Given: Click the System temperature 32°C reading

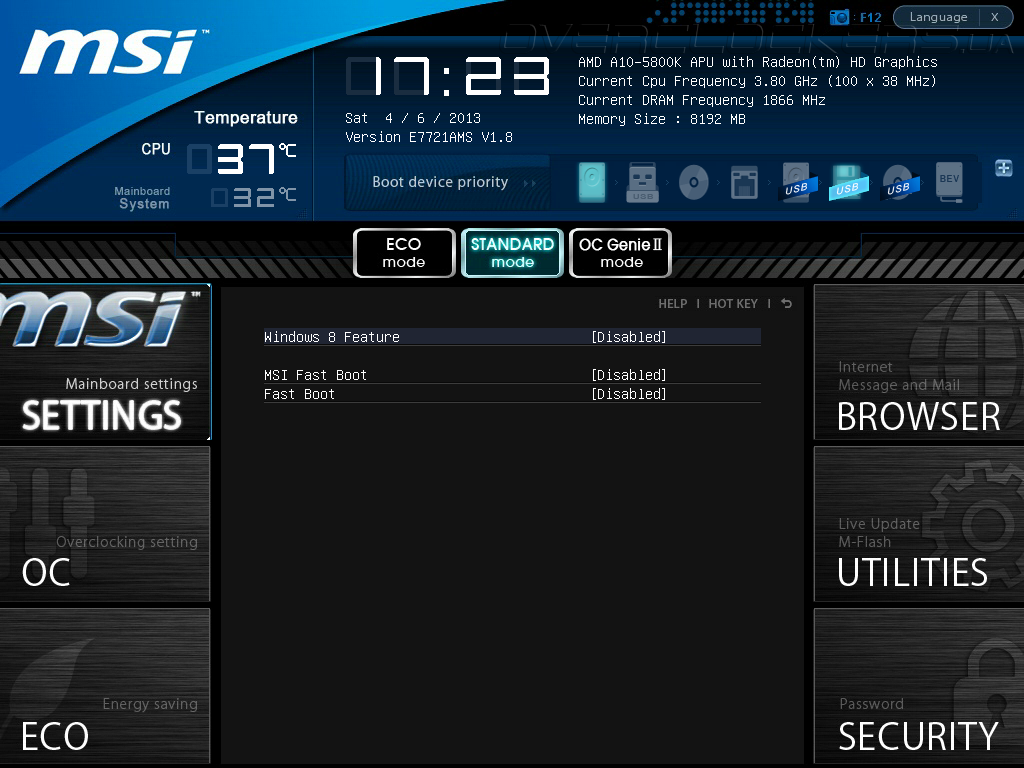Looking at the screenshot, I should 254,197.
